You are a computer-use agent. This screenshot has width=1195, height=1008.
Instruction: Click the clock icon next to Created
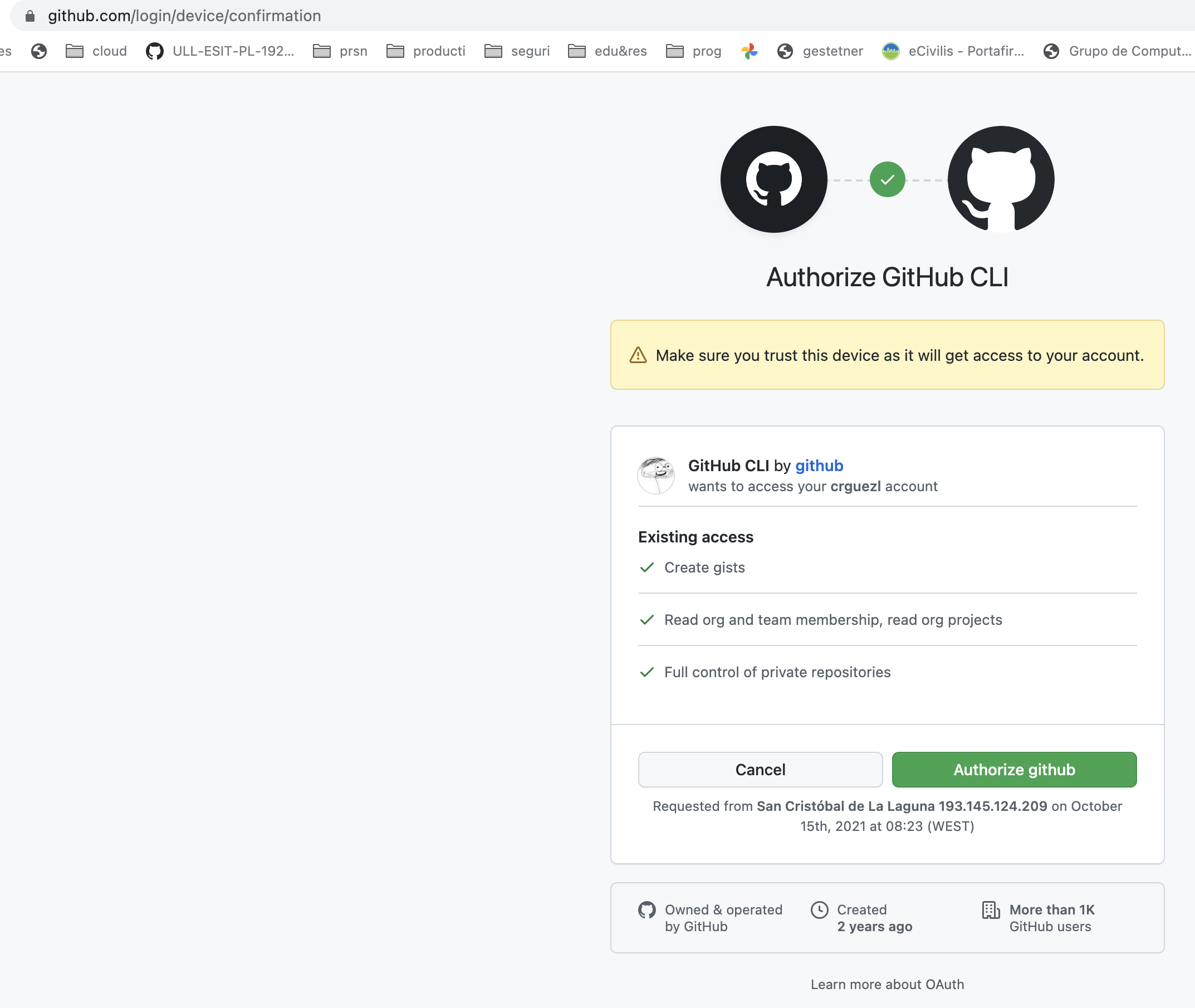point(820,910)
